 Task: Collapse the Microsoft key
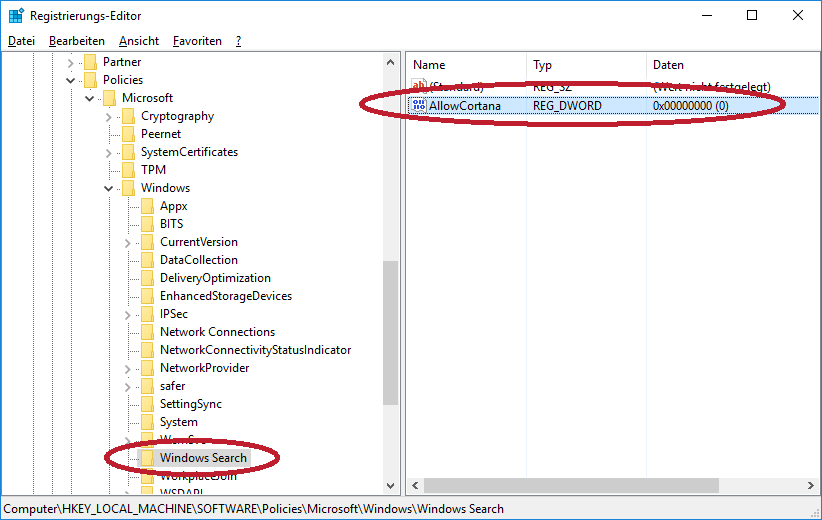(x=90, y=99)
